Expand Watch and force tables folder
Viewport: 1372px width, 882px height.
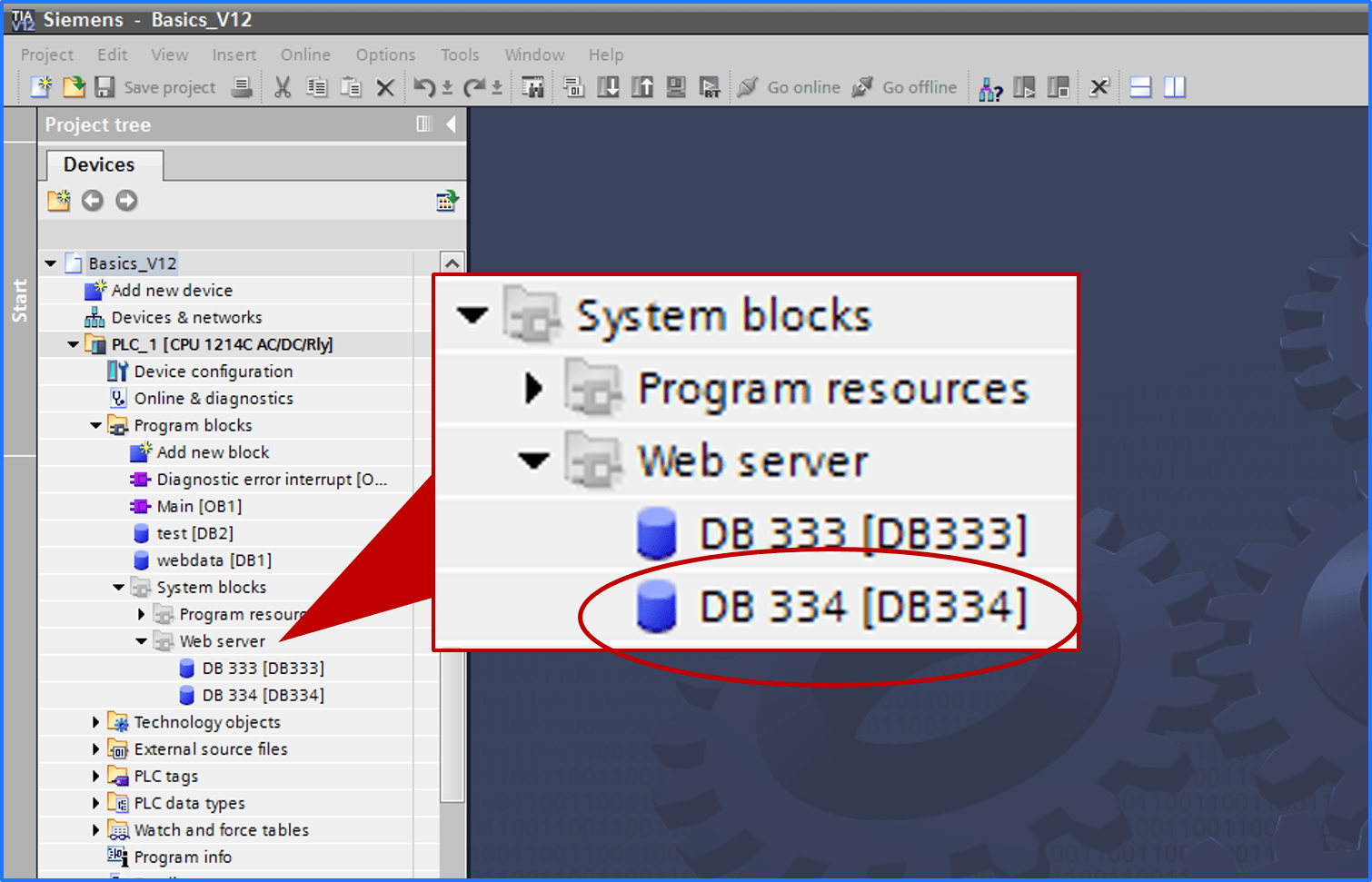click(x=95, y=830)
